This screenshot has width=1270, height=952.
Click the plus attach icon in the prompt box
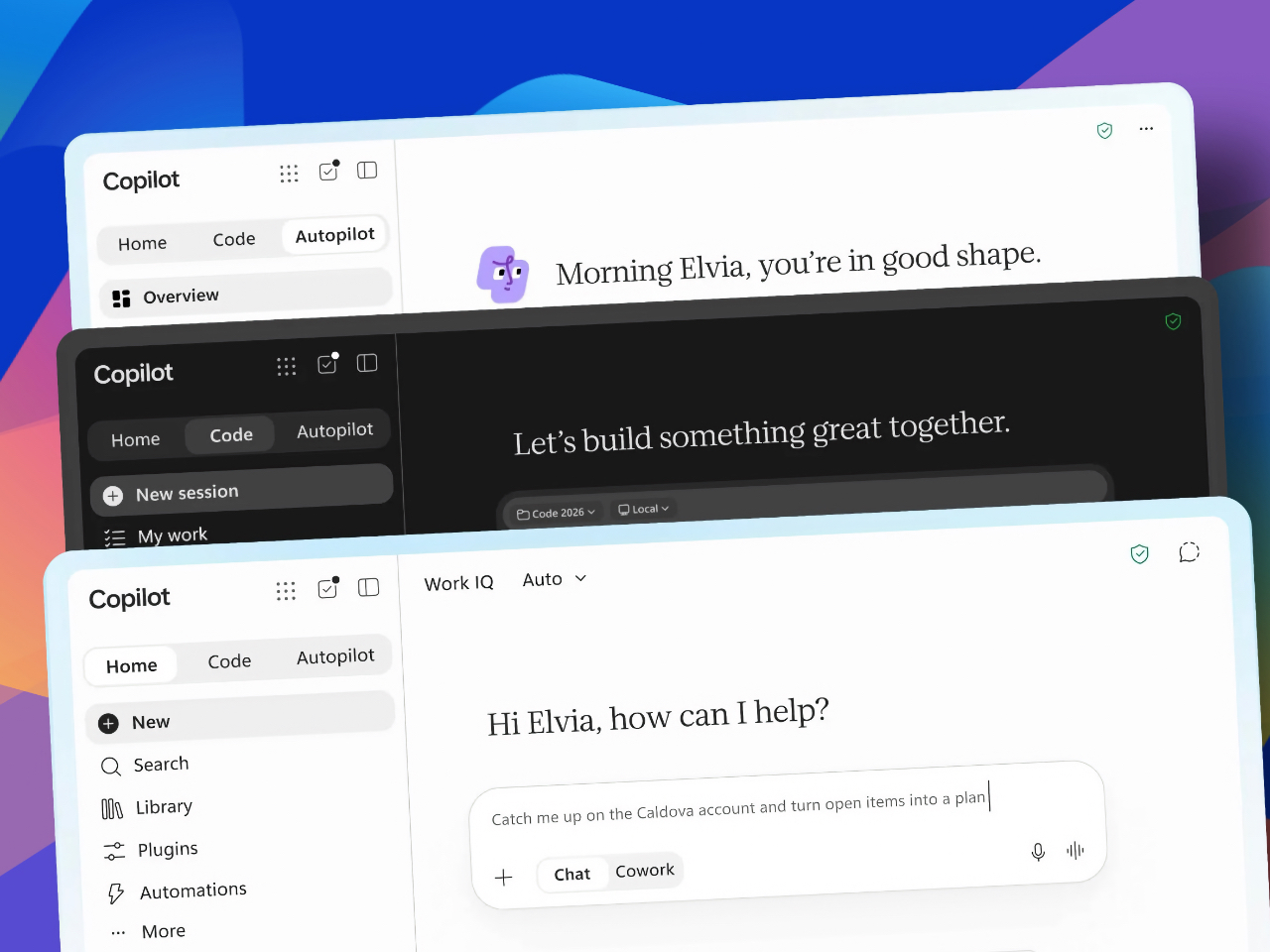[504, 877]
